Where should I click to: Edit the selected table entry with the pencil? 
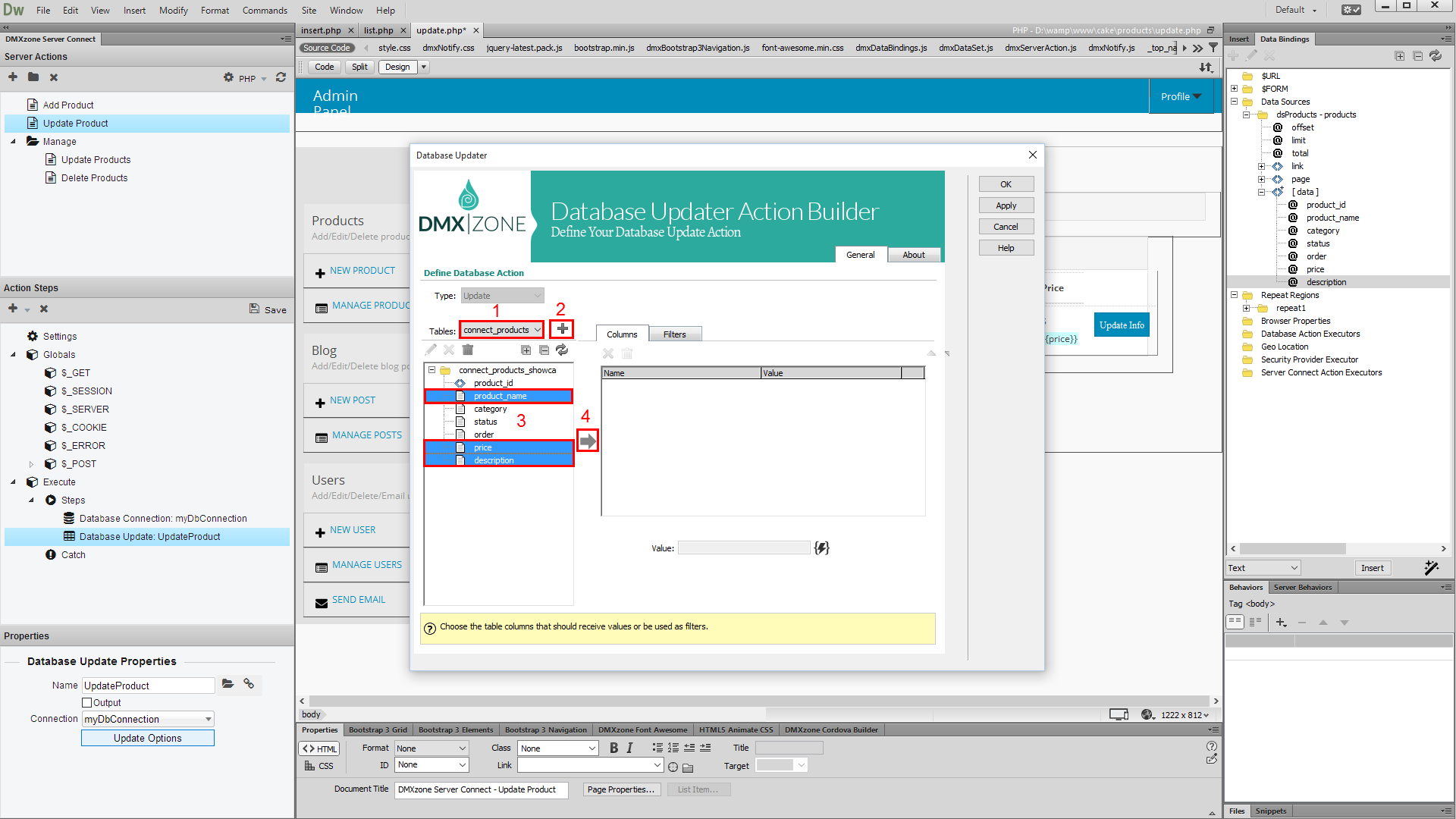pos(431,350)
